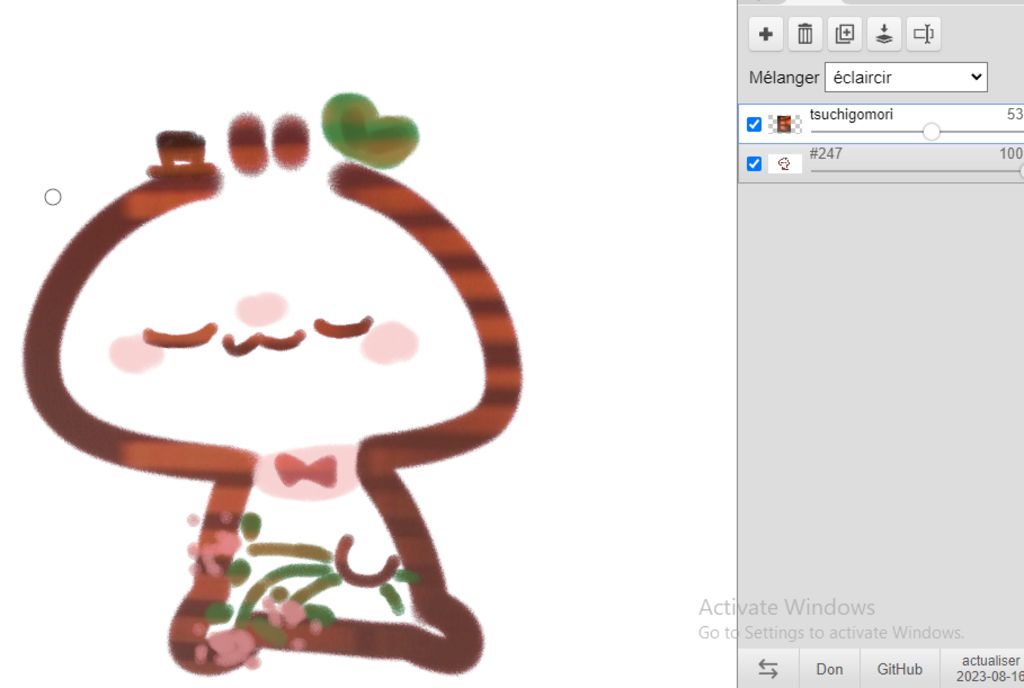Click the actualiser 2023-08-16 button
Viewport: 1024px width, 688px height.
983,668
